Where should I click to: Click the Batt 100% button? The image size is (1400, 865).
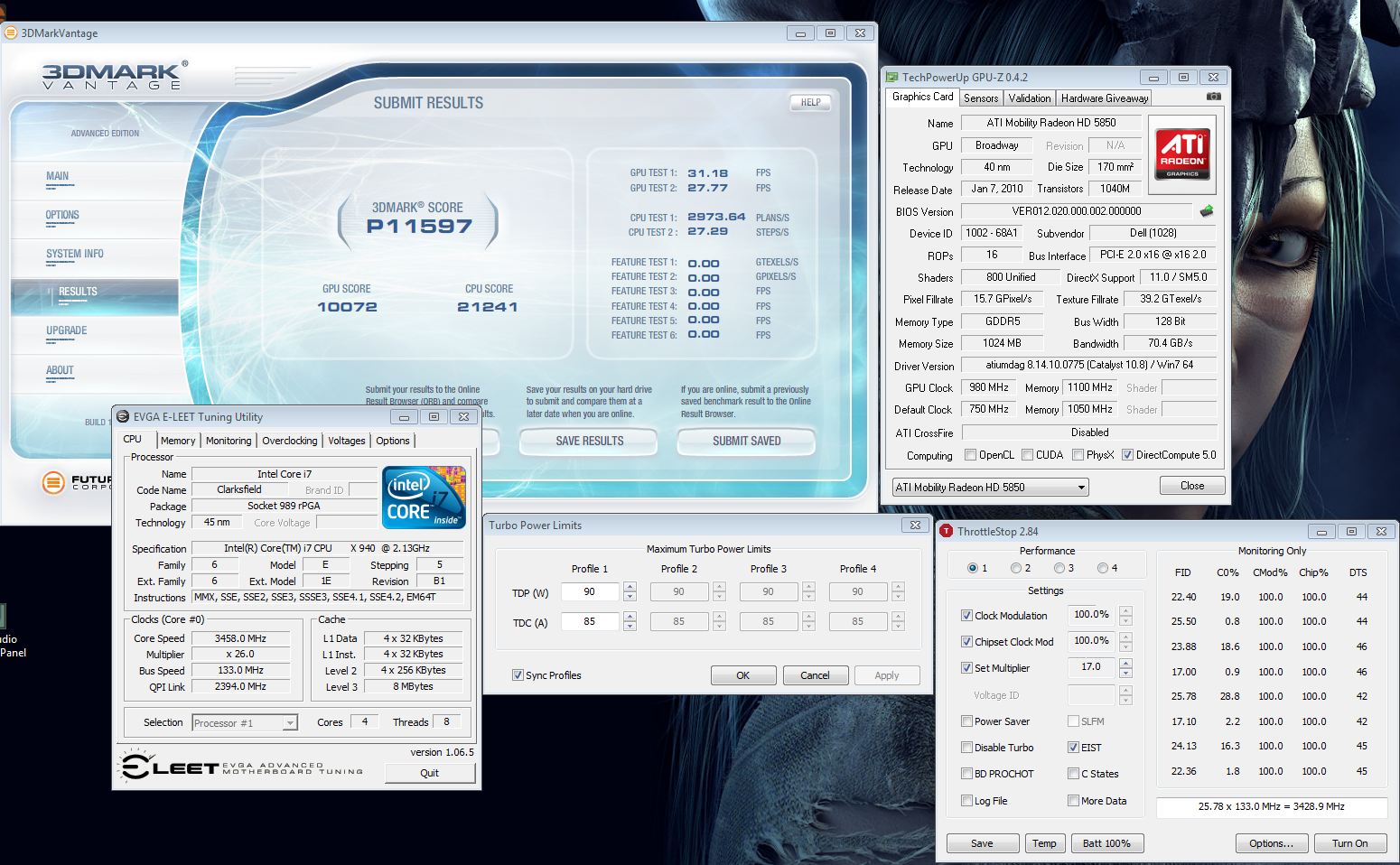click(1106, 843)
